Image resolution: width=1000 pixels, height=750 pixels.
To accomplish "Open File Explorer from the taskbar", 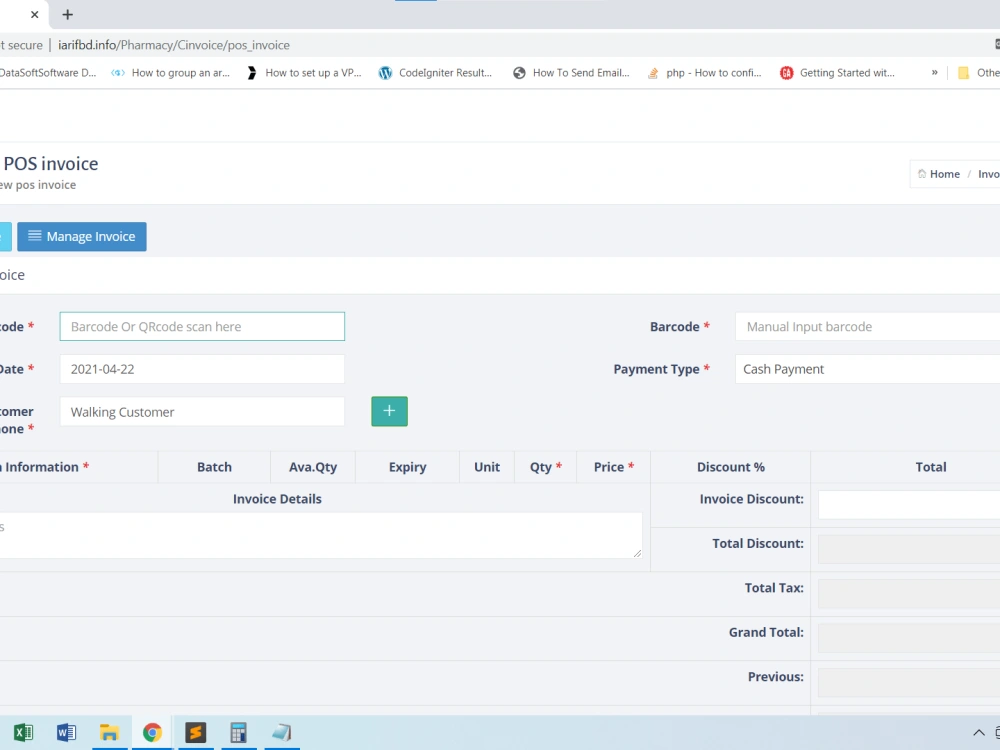I will point(110,732).
